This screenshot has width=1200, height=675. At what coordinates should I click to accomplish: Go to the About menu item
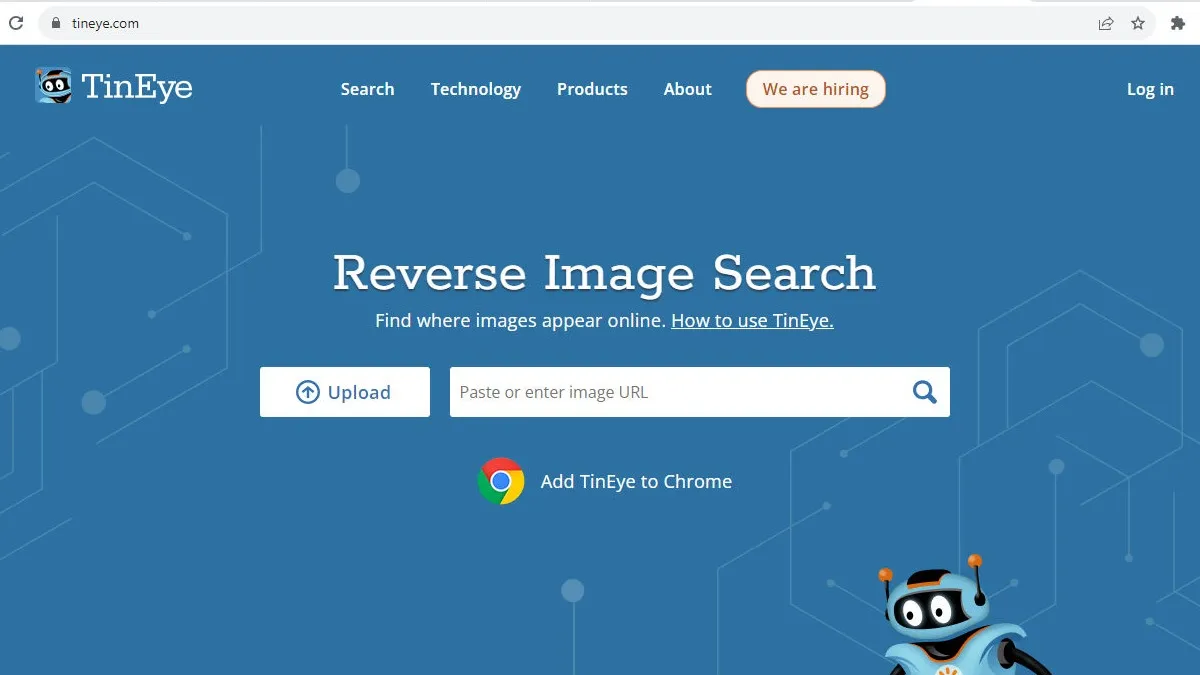pos(687,89)
